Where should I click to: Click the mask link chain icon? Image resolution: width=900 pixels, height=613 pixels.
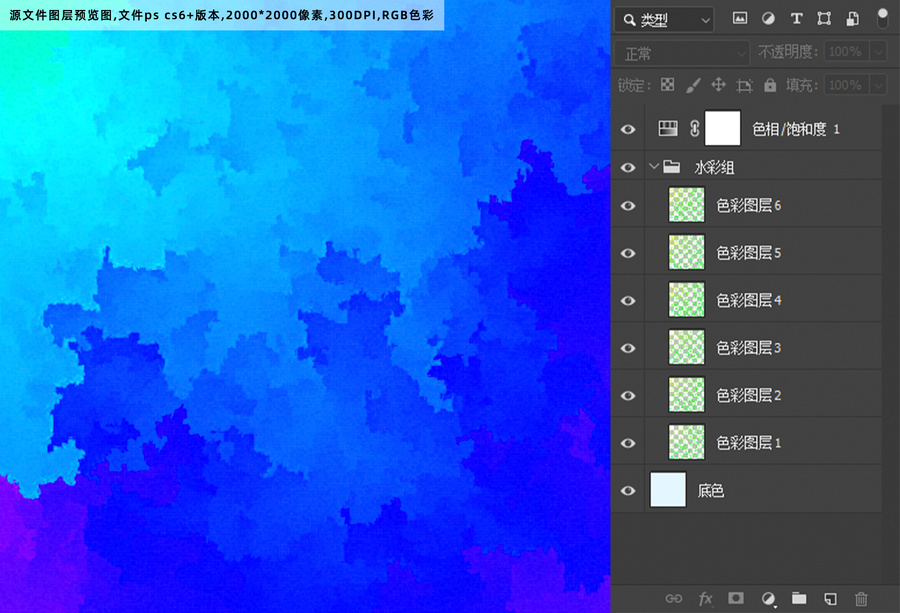695,129
